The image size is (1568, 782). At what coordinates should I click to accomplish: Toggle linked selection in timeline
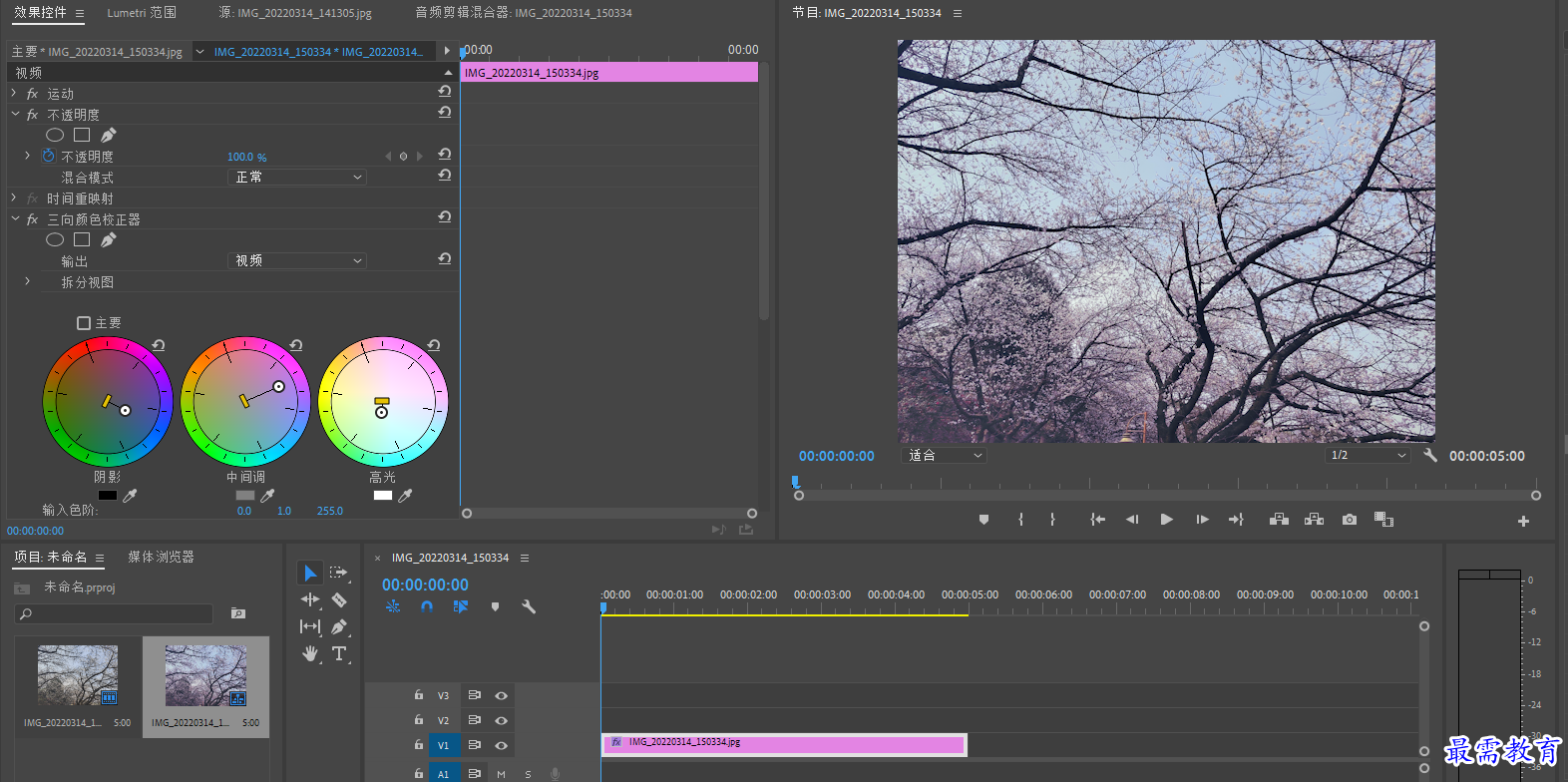[x=460, y=606]
